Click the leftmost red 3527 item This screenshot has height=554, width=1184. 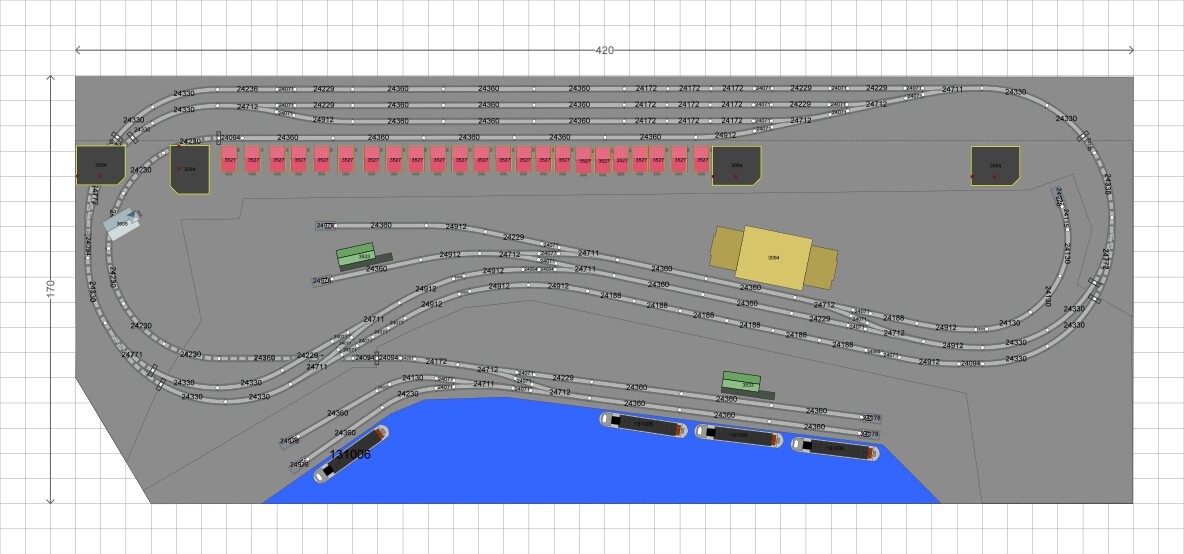229,160
